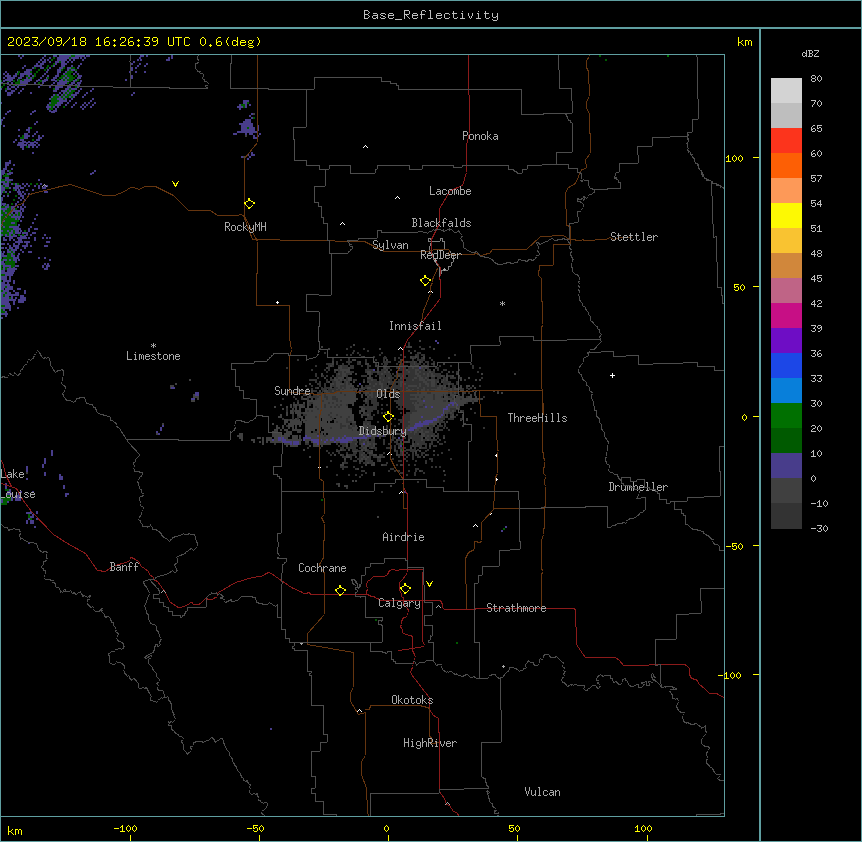Viewport: 862px width, 842px height.
Task: Select the yellow diamond marker south of RedDeer
Action: point(426,281)
